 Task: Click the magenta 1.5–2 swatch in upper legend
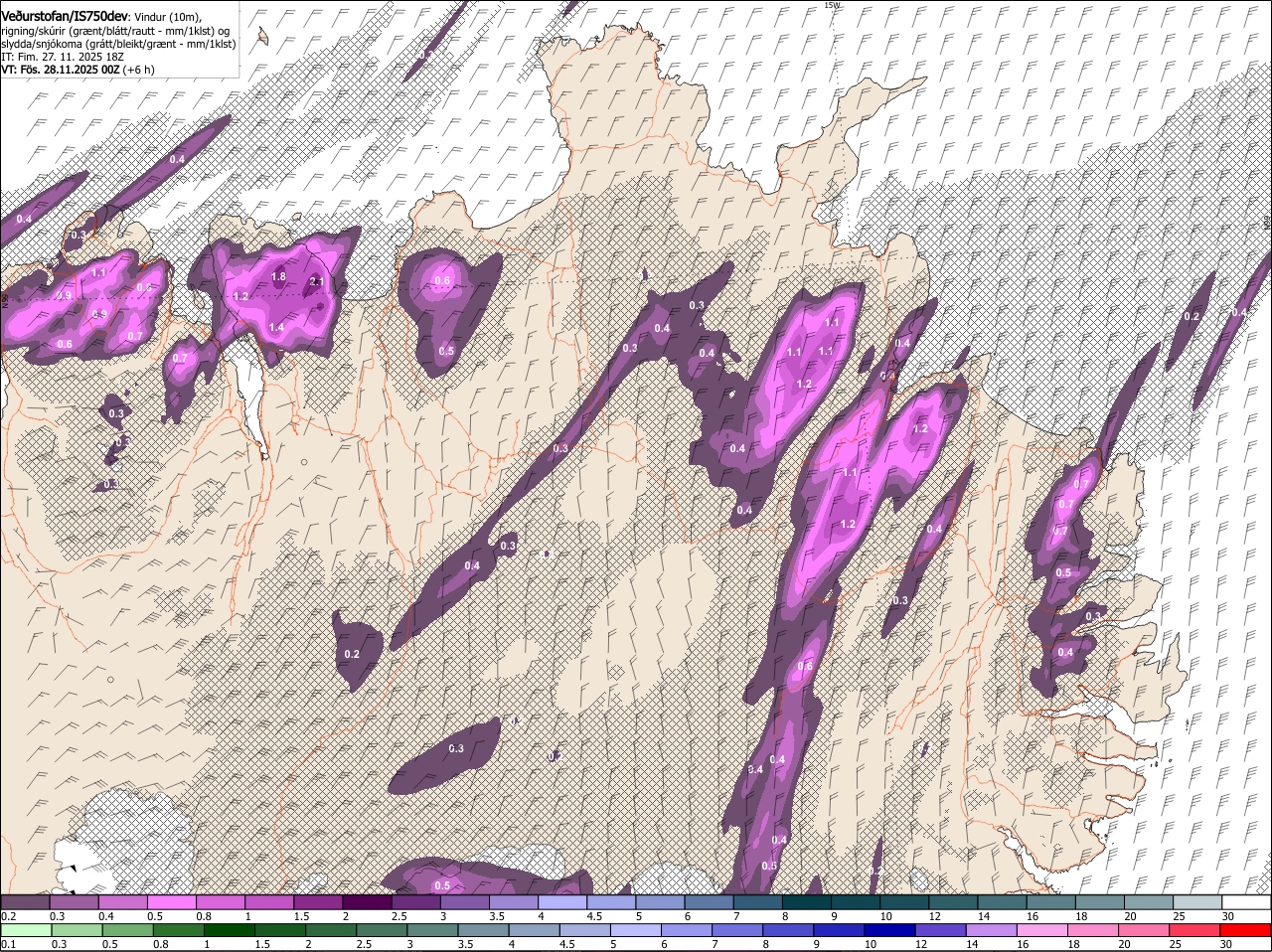point(318,902)
